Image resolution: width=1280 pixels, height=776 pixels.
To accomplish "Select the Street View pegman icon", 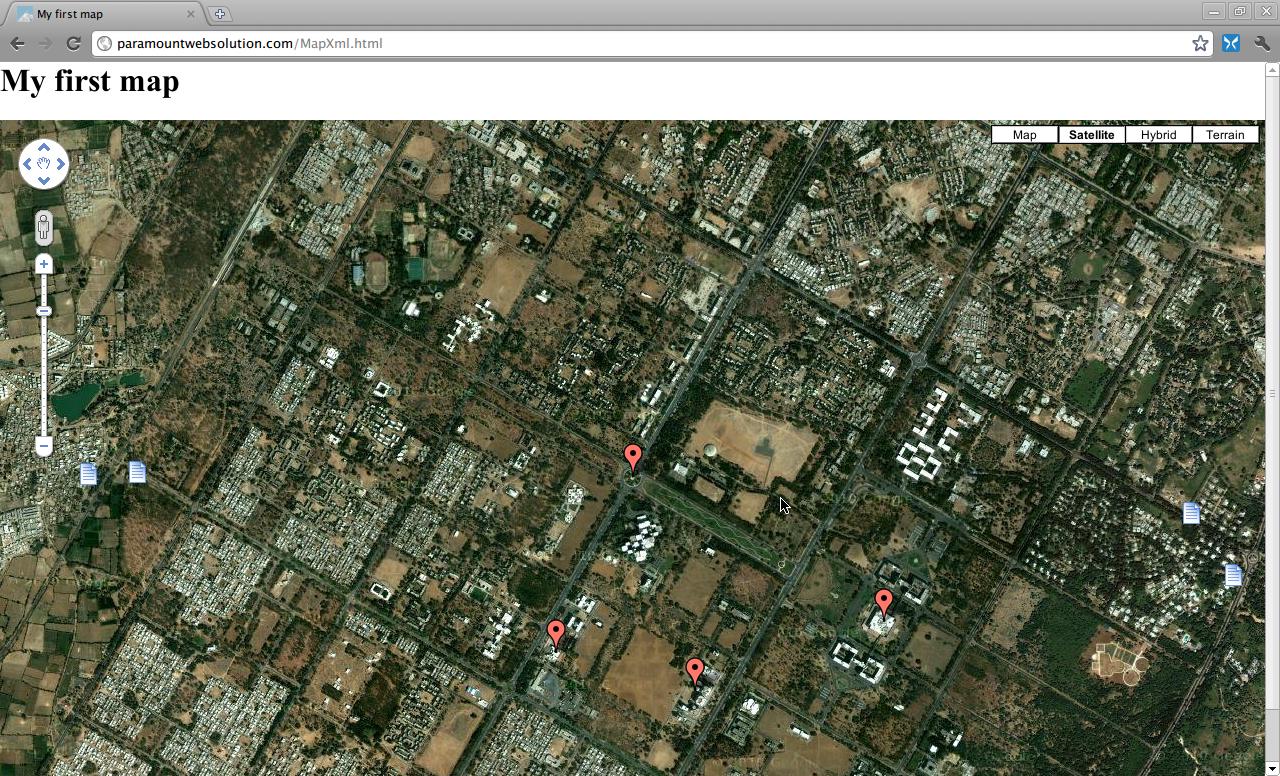I will pyautogui.click(x=43, y=228).
